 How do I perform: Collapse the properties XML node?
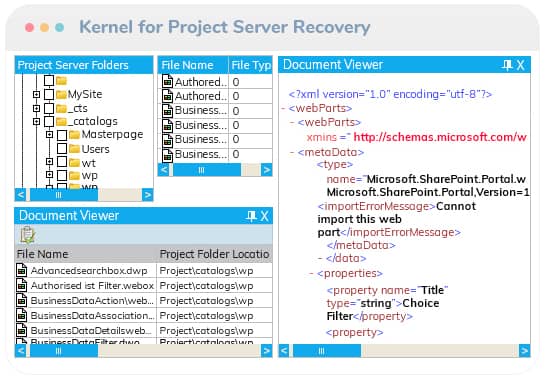[x=311, y=274]
